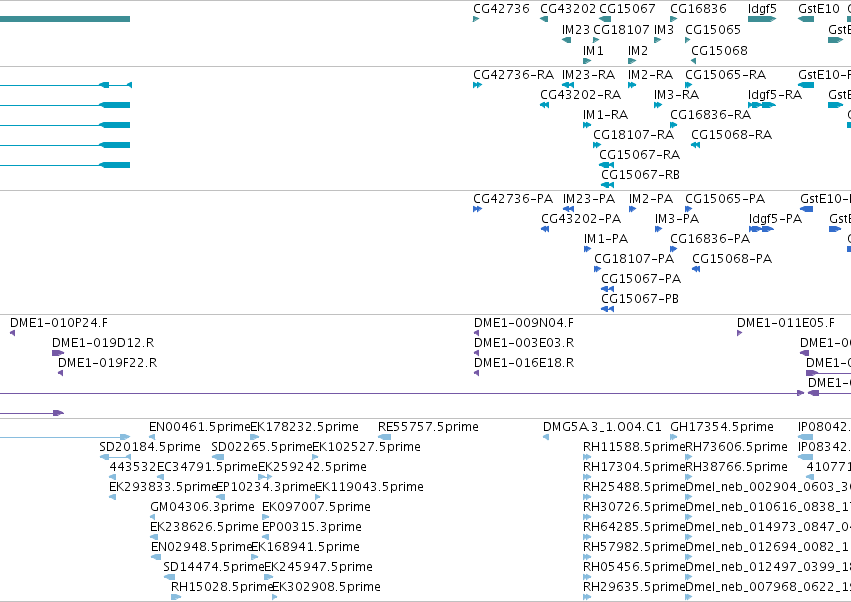Select the RE55757.5prime EST label

pos(428,427)
